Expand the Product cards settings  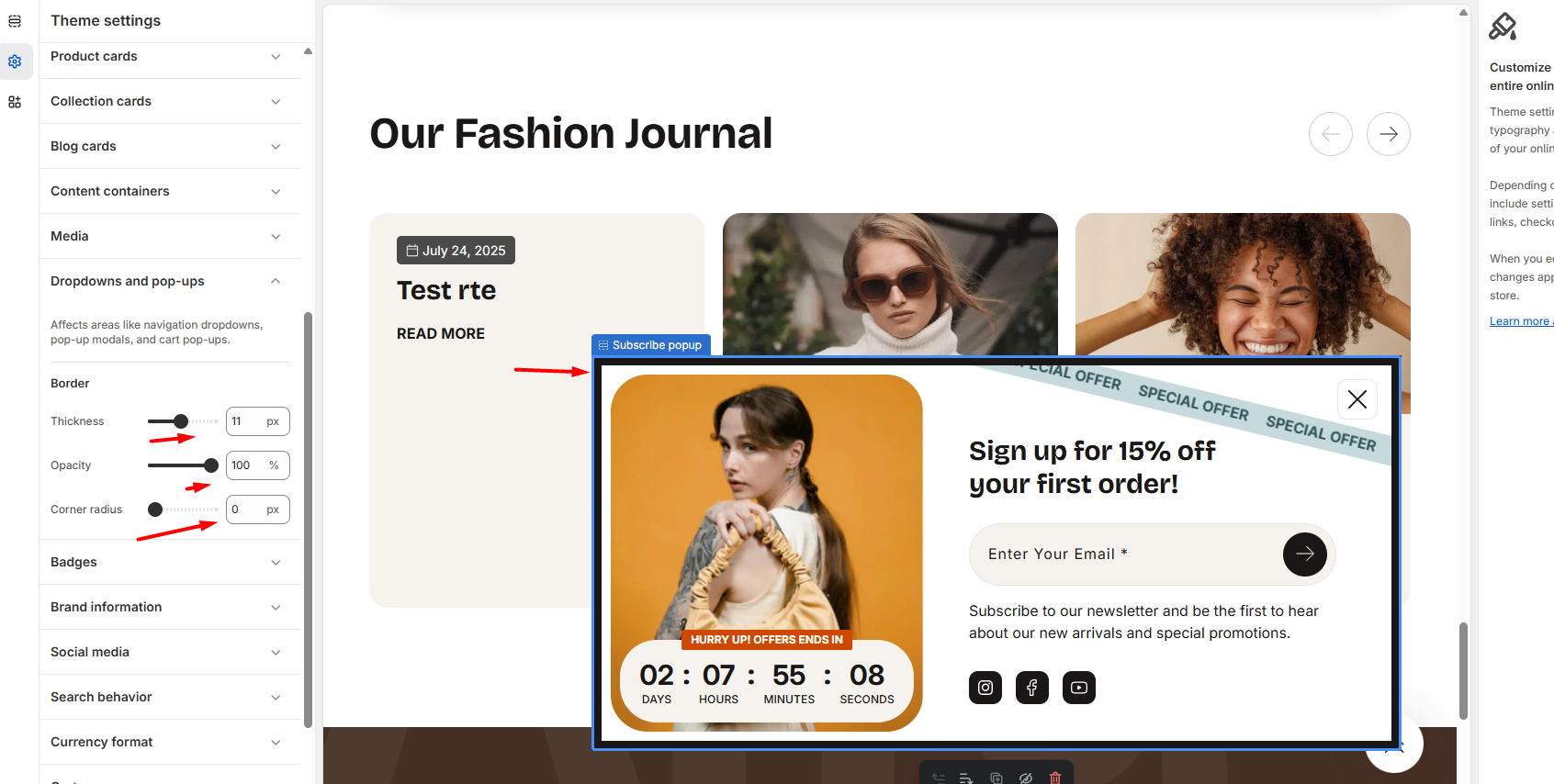click(170, 56)
